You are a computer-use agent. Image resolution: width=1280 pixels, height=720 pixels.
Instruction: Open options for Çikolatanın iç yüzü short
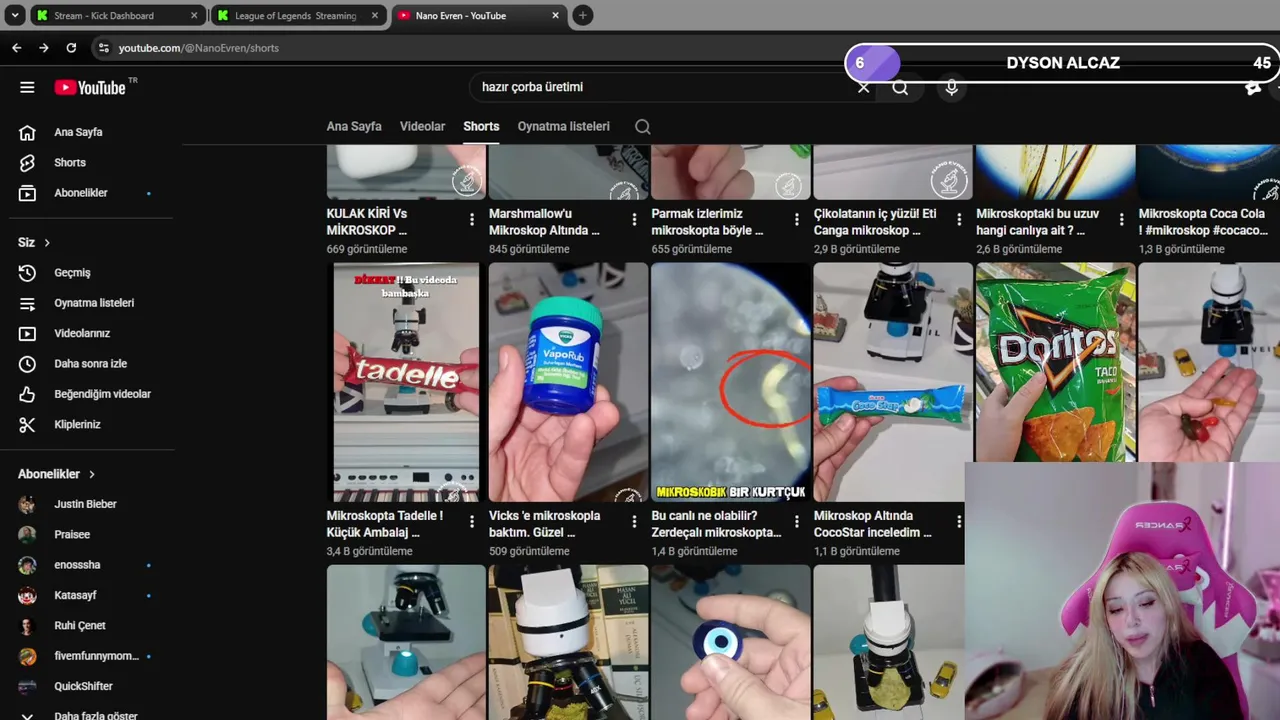[x=959, y=219]
